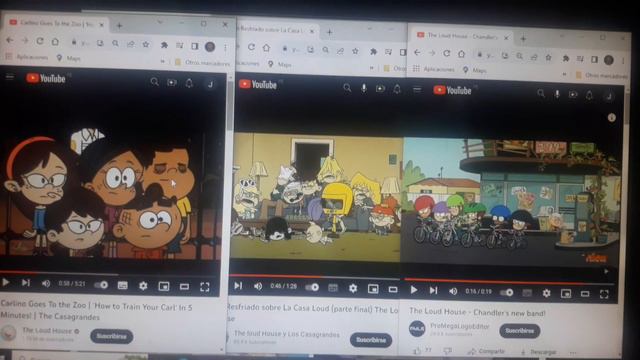Screen dimensions: 640x360
Task: Enter fullscreen in right window player
Action: pyautogui.click(x=604, y=294)
